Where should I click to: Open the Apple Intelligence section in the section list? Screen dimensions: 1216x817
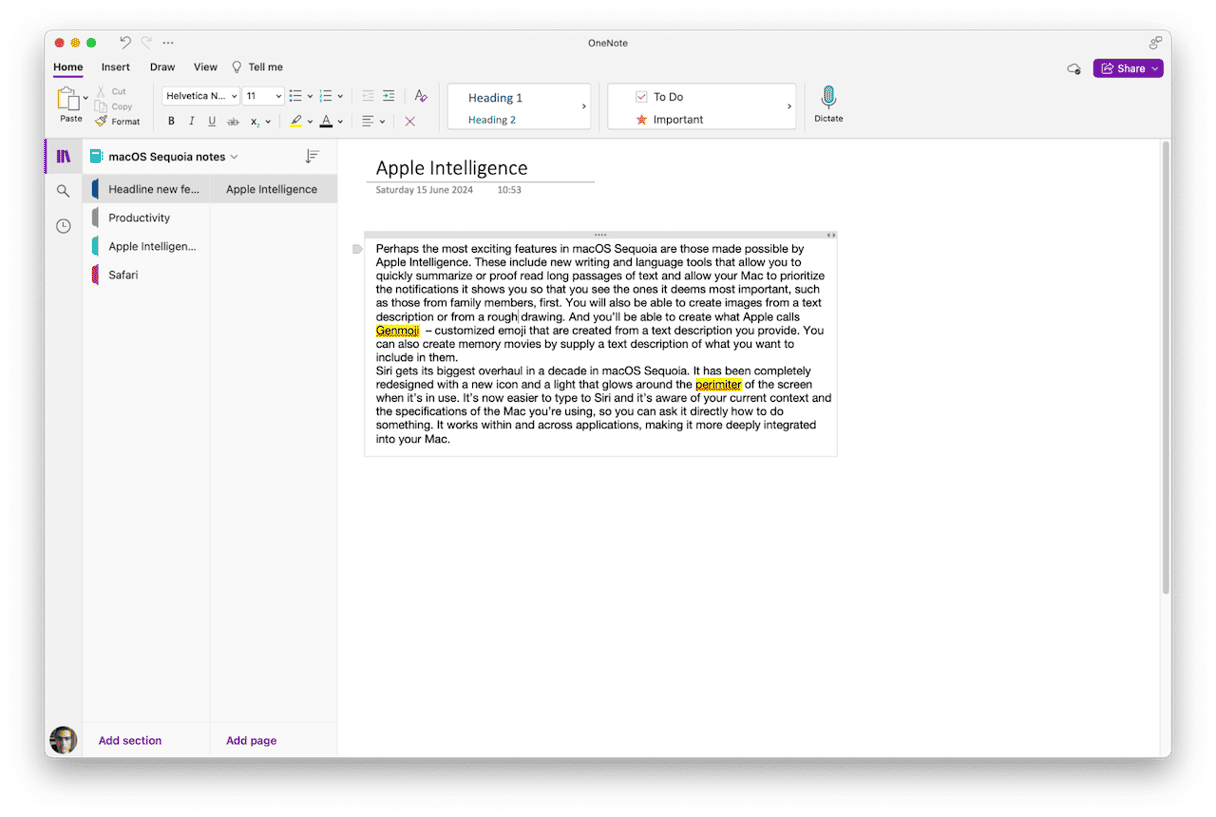pyautogui.click(x=147, y=246)
